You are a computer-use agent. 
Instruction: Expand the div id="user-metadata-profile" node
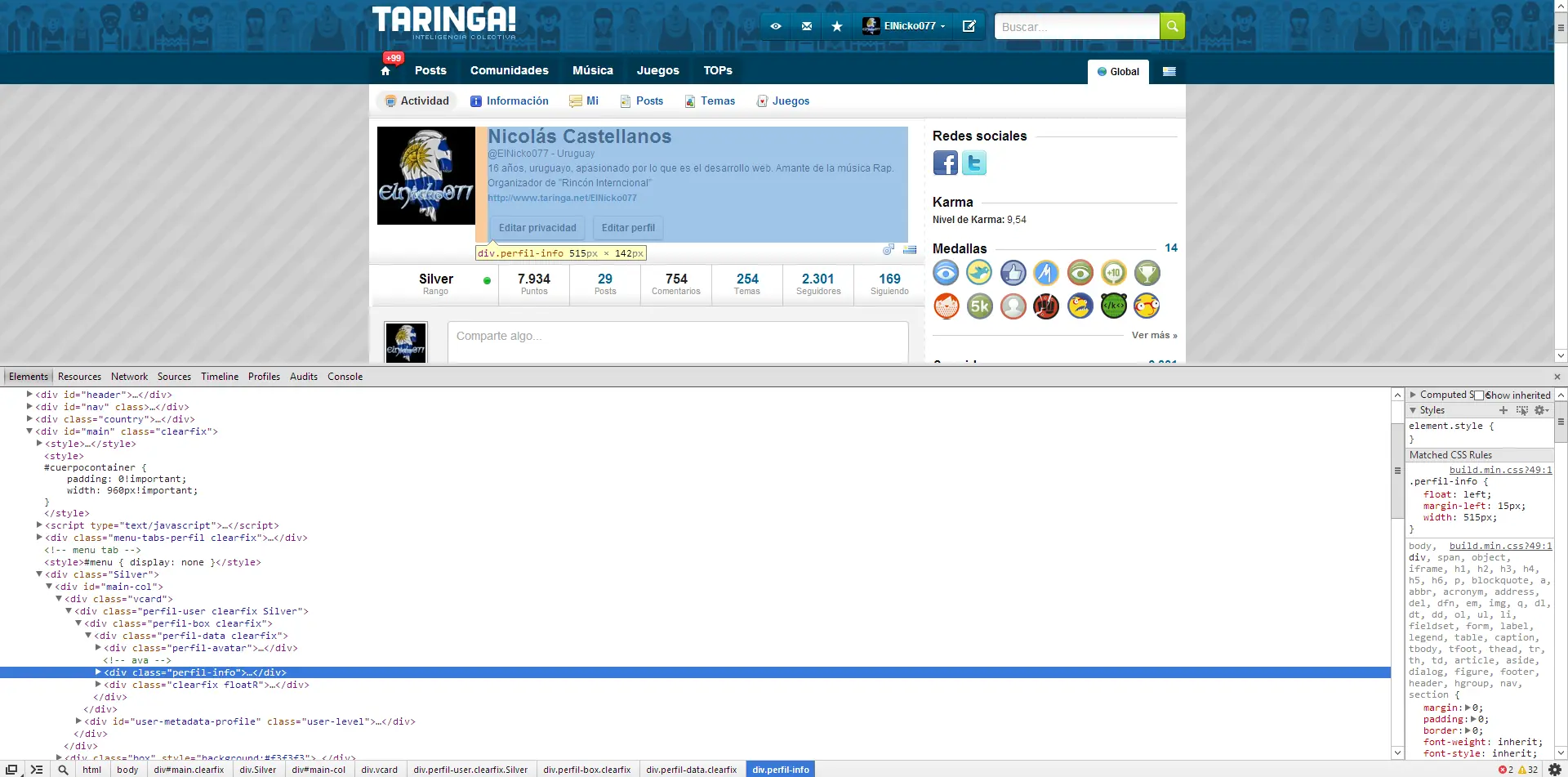[x=78, y=721]
